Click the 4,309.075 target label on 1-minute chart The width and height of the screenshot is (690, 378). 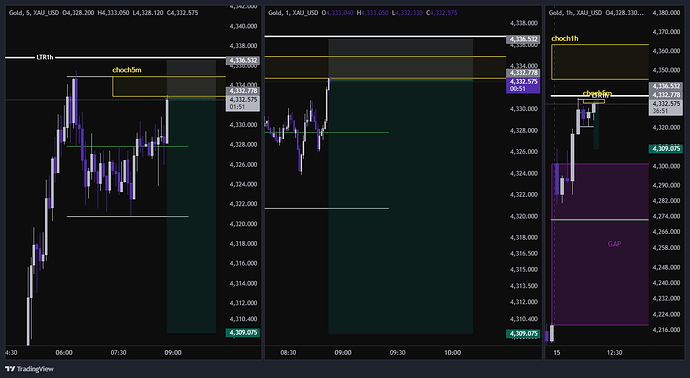tap(523, 334)
